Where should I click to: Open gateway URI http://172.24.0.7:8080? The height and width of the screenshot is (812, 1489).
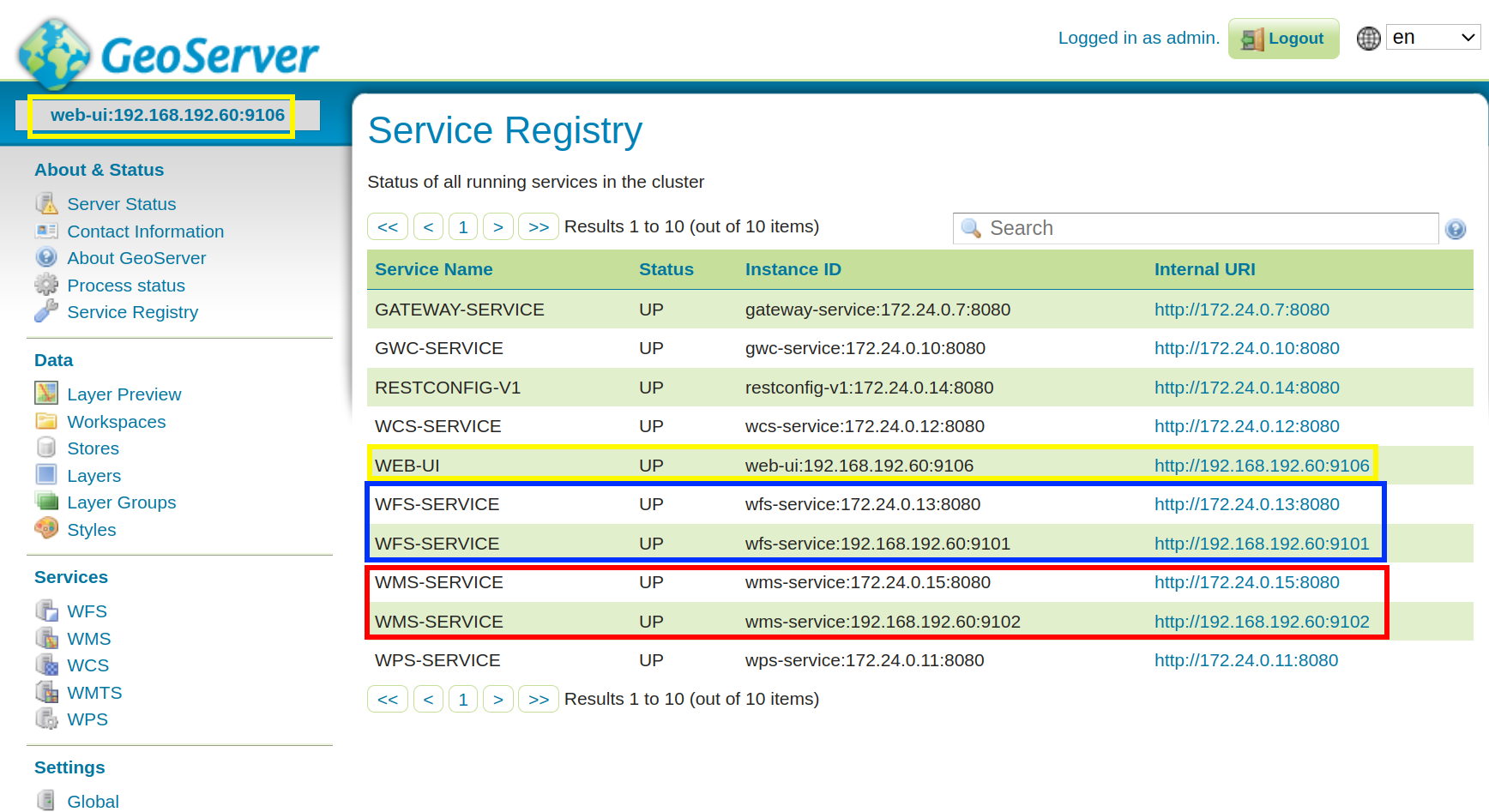click(1242, 310)
